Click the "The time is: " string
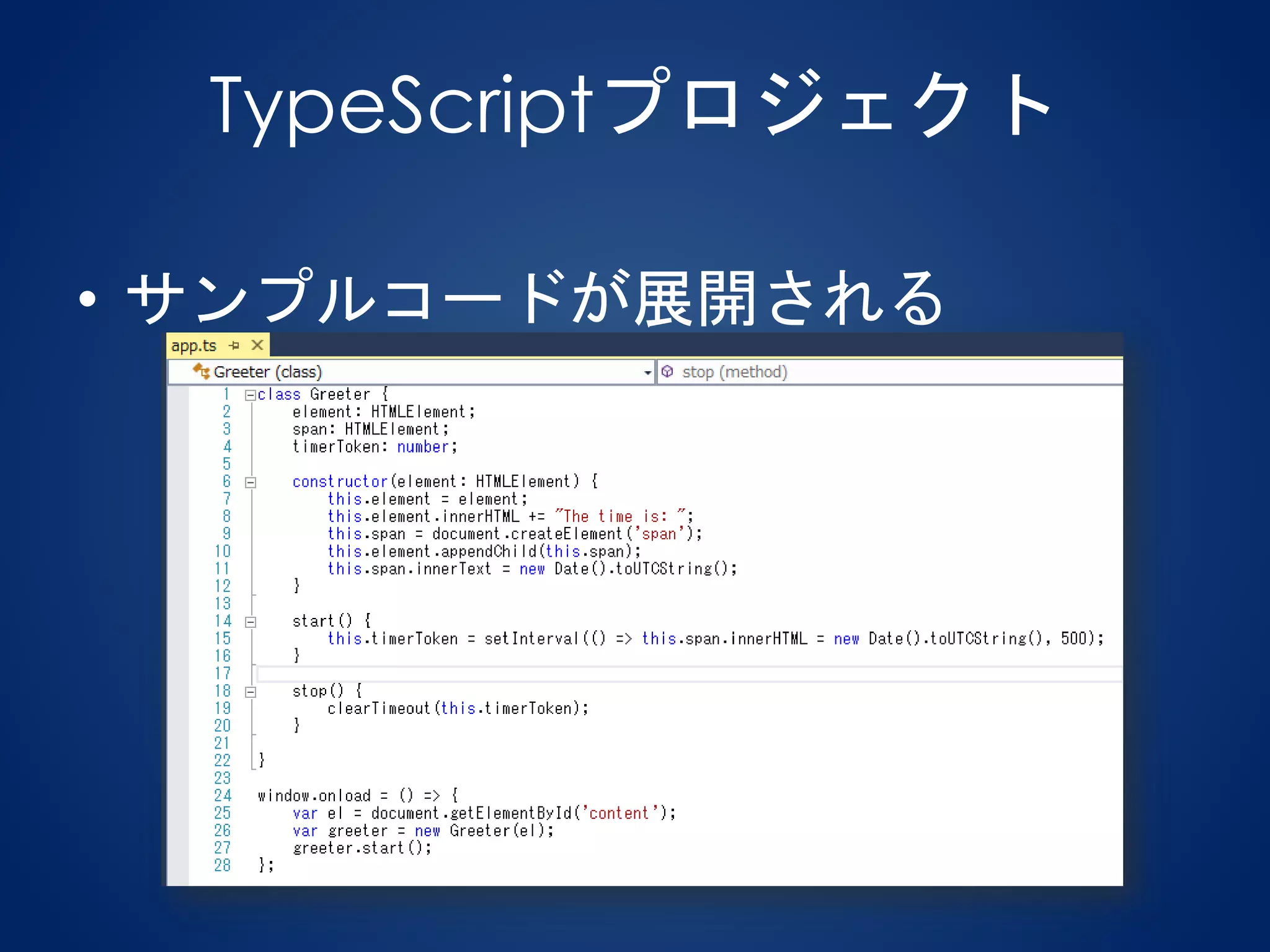The width and height of the screenshot is (1270, 952). point(621,516)
